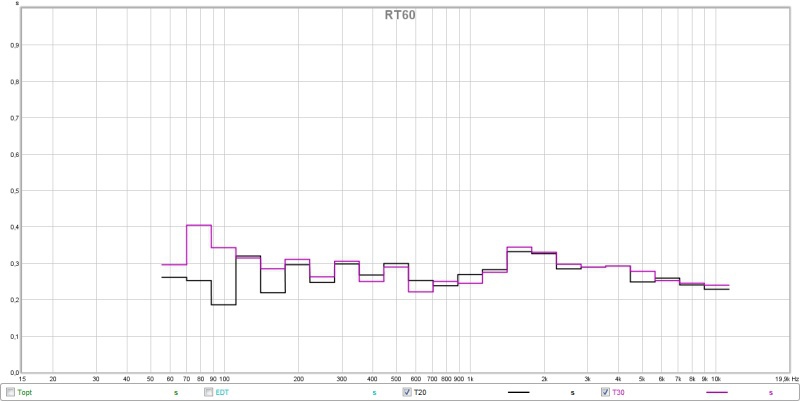Viewport: 800px width, 402px height.
Task: Click the T30 seconds value readout
Action: tap(770, 394)
